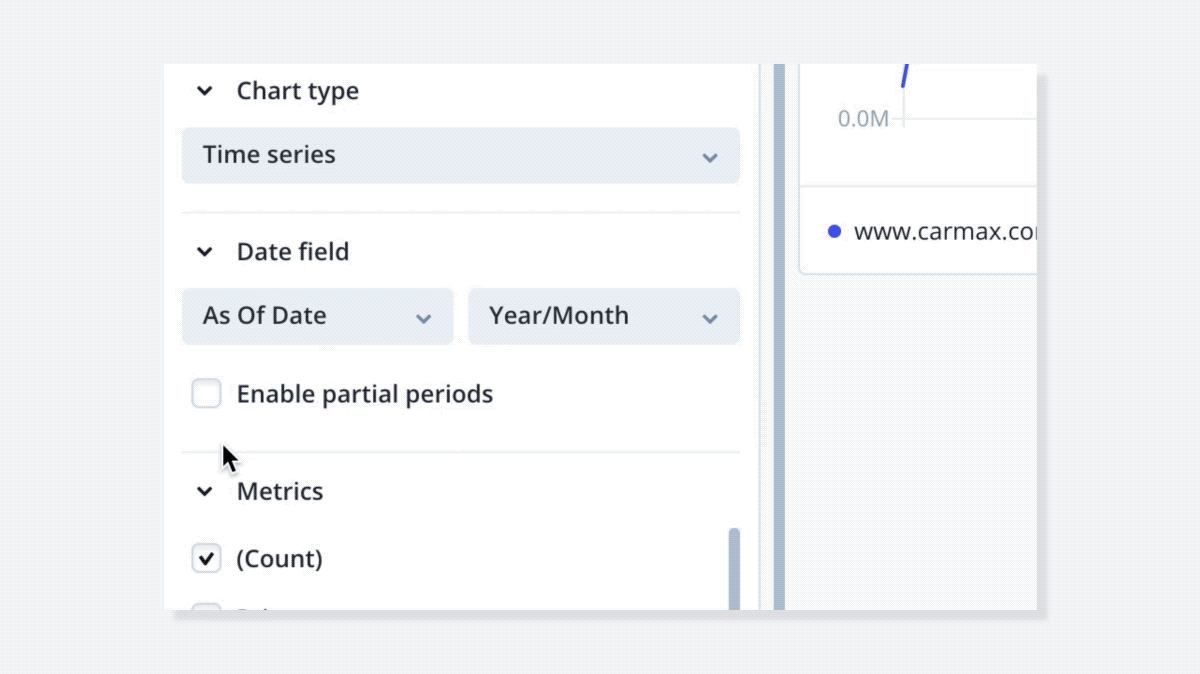Collapse the Date field section chevron
1200x674 pixels.
point(205,252)
